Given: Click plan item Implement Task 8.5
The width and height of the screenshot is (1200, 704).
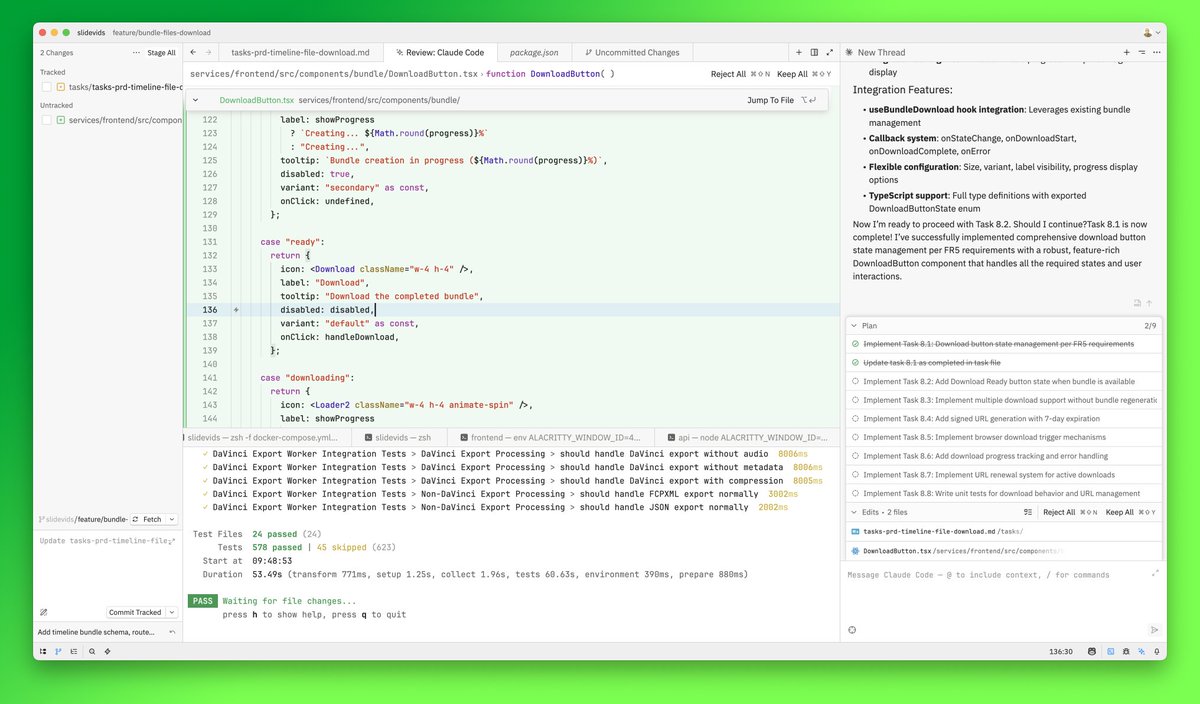Looking at the screenshot, I should (1004, 437).
